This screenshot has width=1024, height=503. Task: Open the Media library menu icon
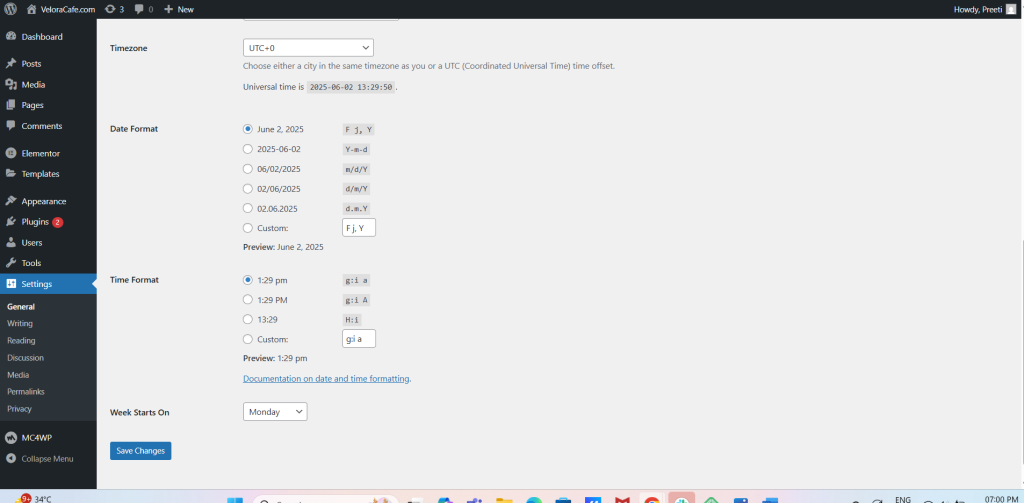tap(10, 84)
